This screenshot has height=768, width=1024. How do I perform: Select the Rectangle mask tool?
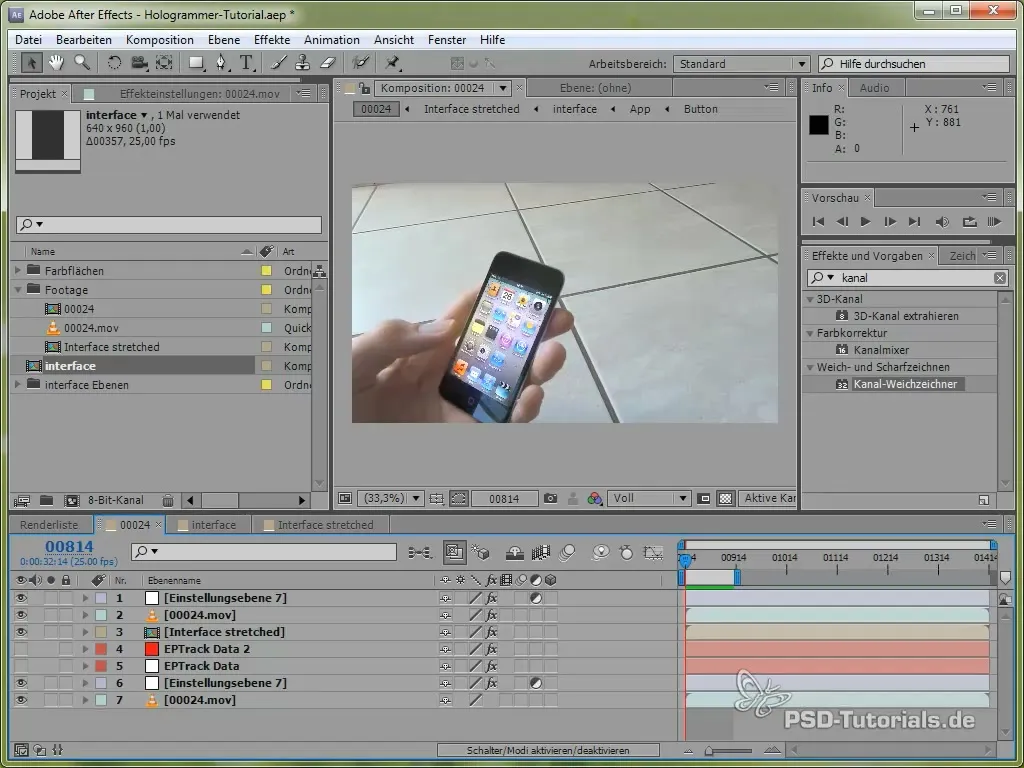tap(196, 63)
